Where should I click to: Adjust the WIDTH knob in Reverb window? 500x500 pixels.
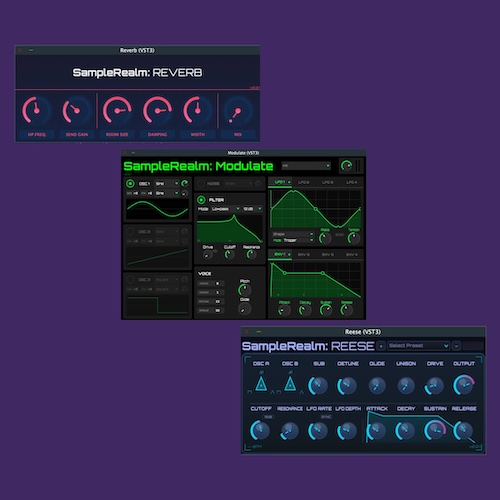[x=197, y=110]
